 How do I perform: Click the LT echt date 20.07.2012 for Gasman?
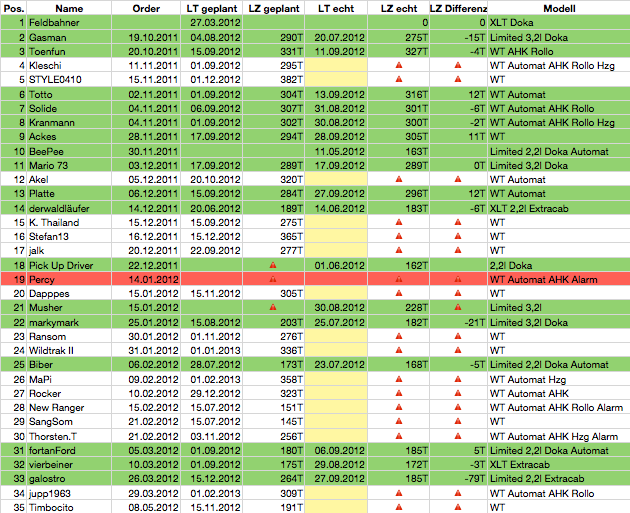[336, 37]
